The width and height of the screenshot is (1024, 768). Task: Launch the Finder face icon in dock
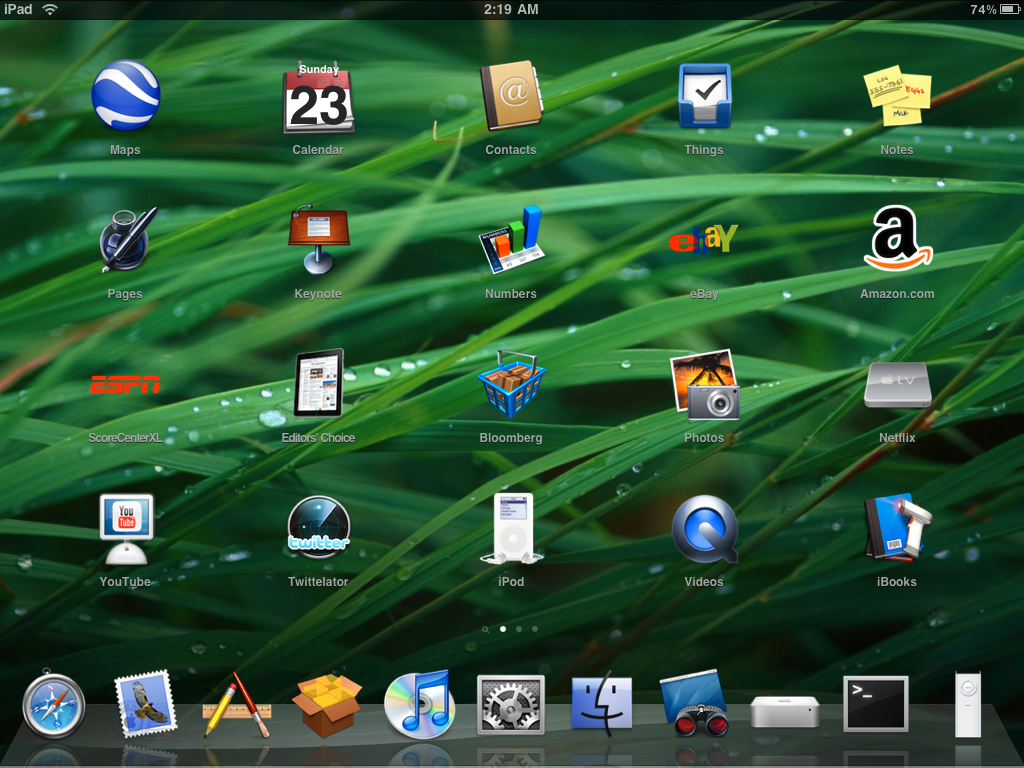point(601,704)
